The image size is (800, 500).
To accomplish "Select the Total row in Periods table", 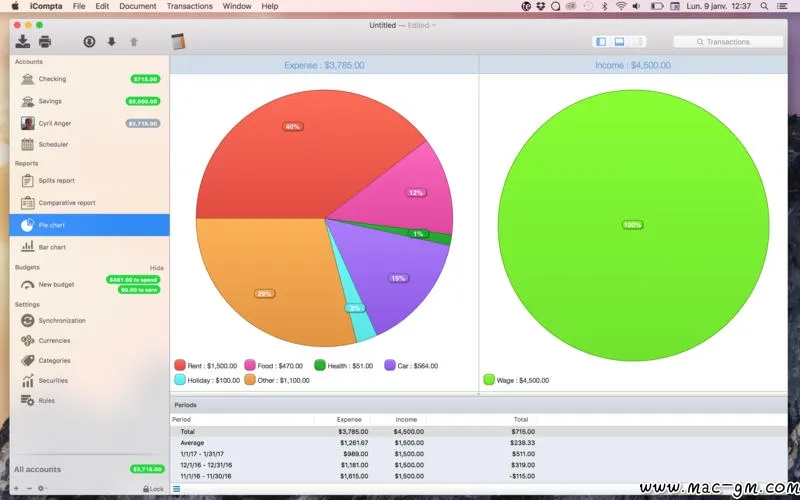I will pos(479,432).
